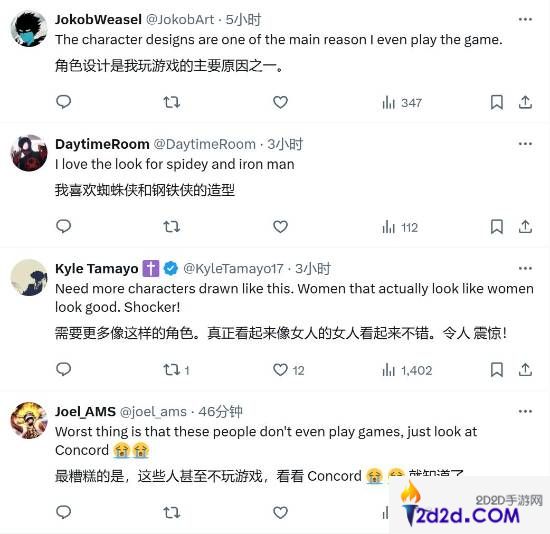The width and height of the screenshot is (550, 534).
Task: Reply to Joel_AMS's Concord tweet
Action: click(x=63, y=512)
